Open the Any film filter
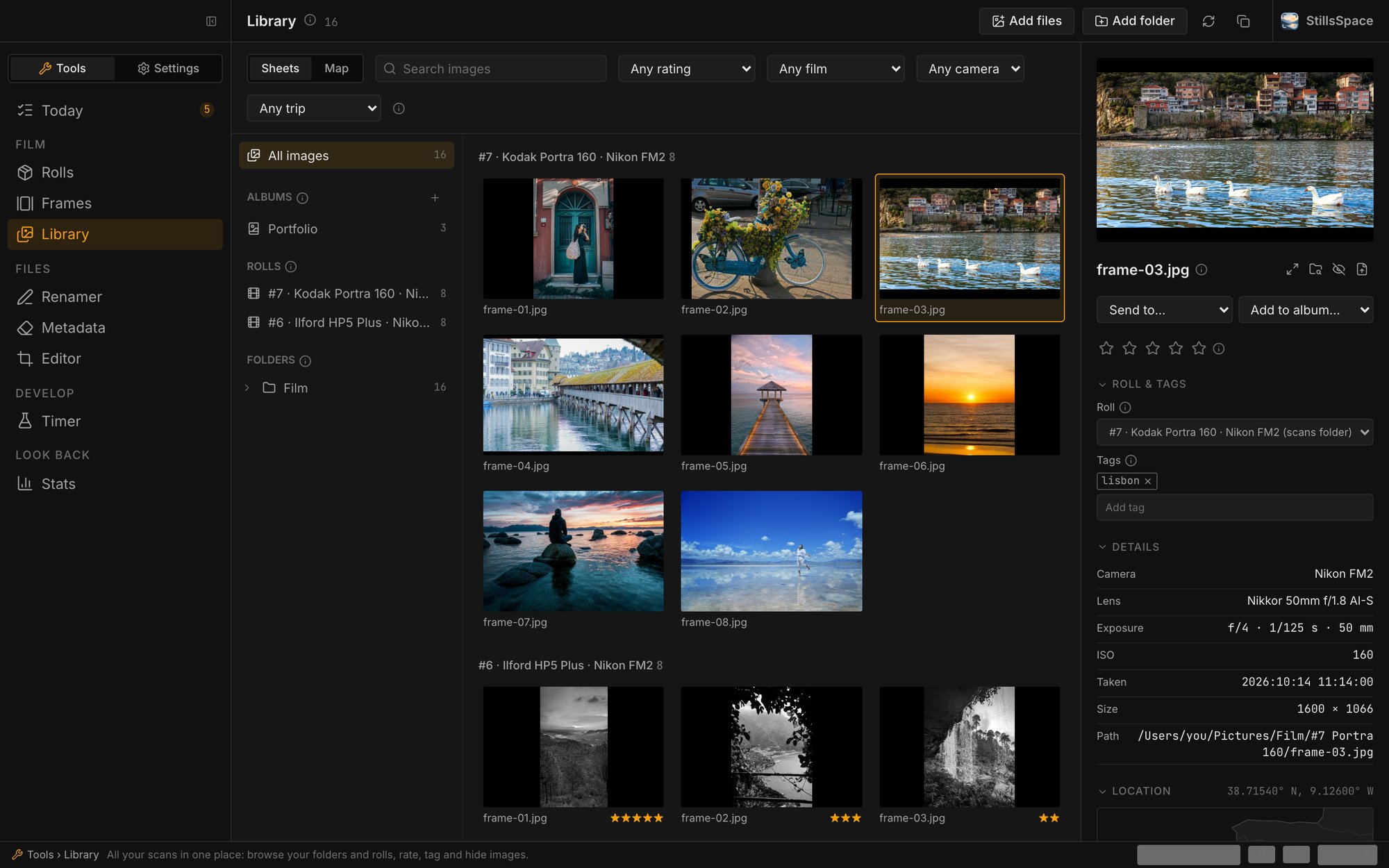1389x868 pixels. coord(835,69)
